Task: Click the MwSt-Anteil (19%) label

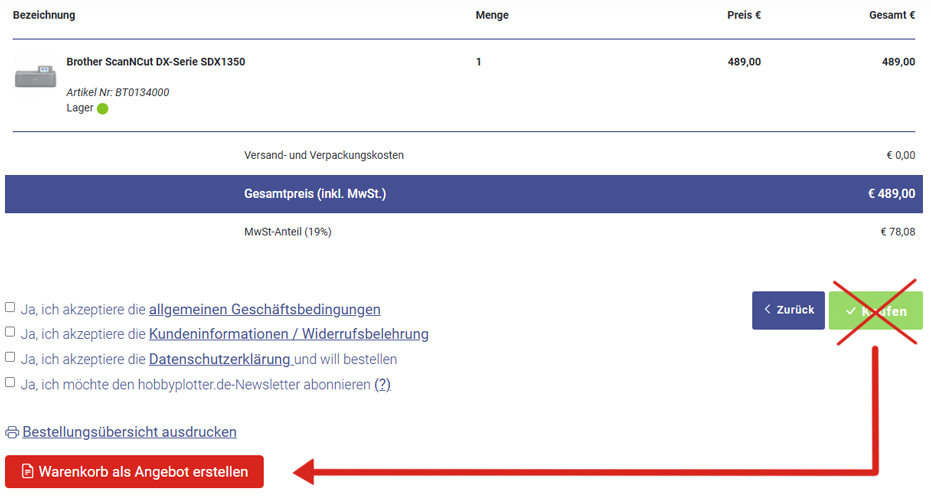Action: [288, 232]
